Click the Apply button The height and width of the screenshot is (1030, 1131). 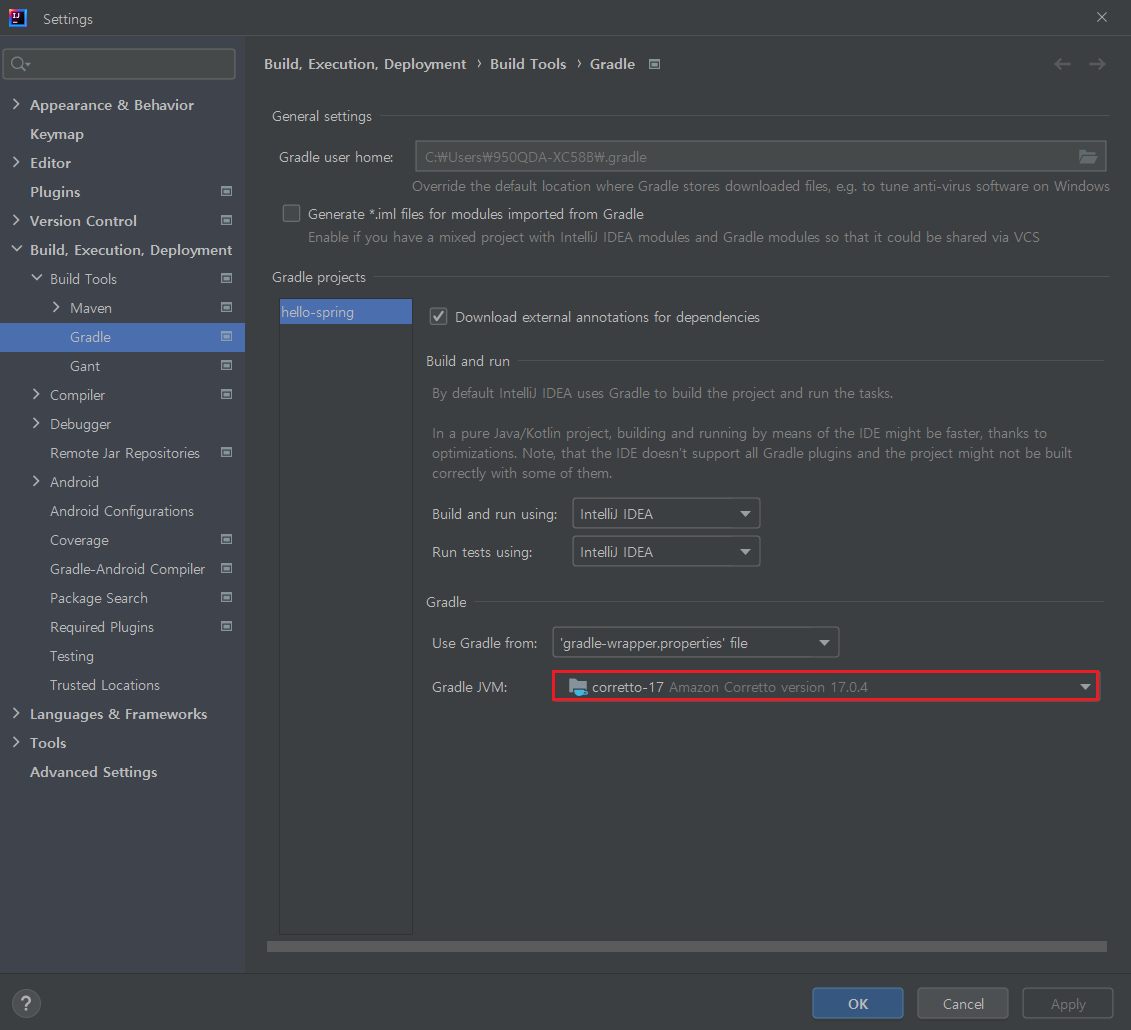(1068, 1003)
